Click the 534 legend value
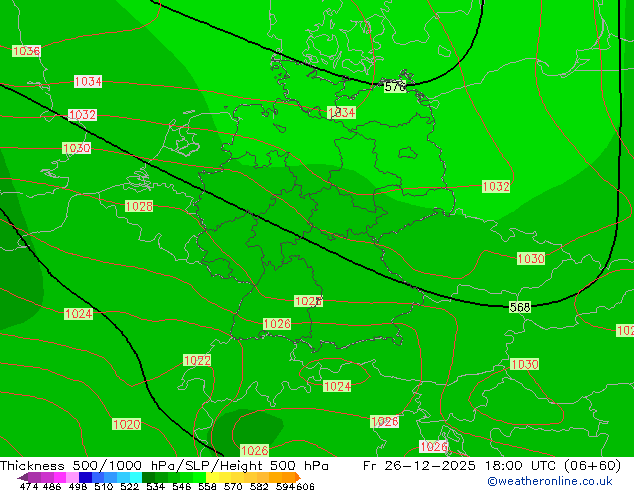The height and width of the screenshot is (490, 634). (x=155, y=486)
